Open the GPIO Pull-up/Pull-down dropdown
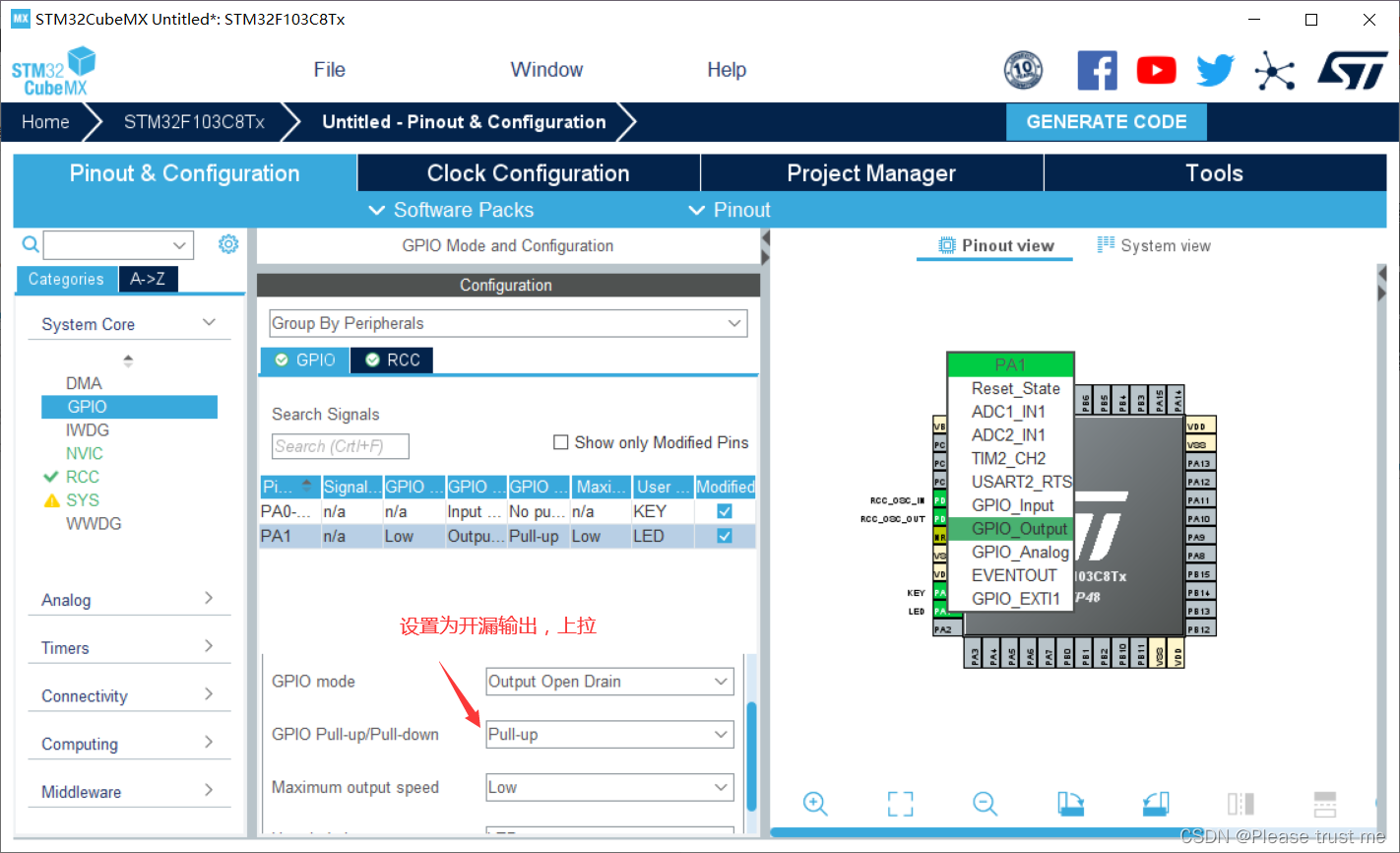The width and height of the screenshot is (1400, 853). (610, 735)
